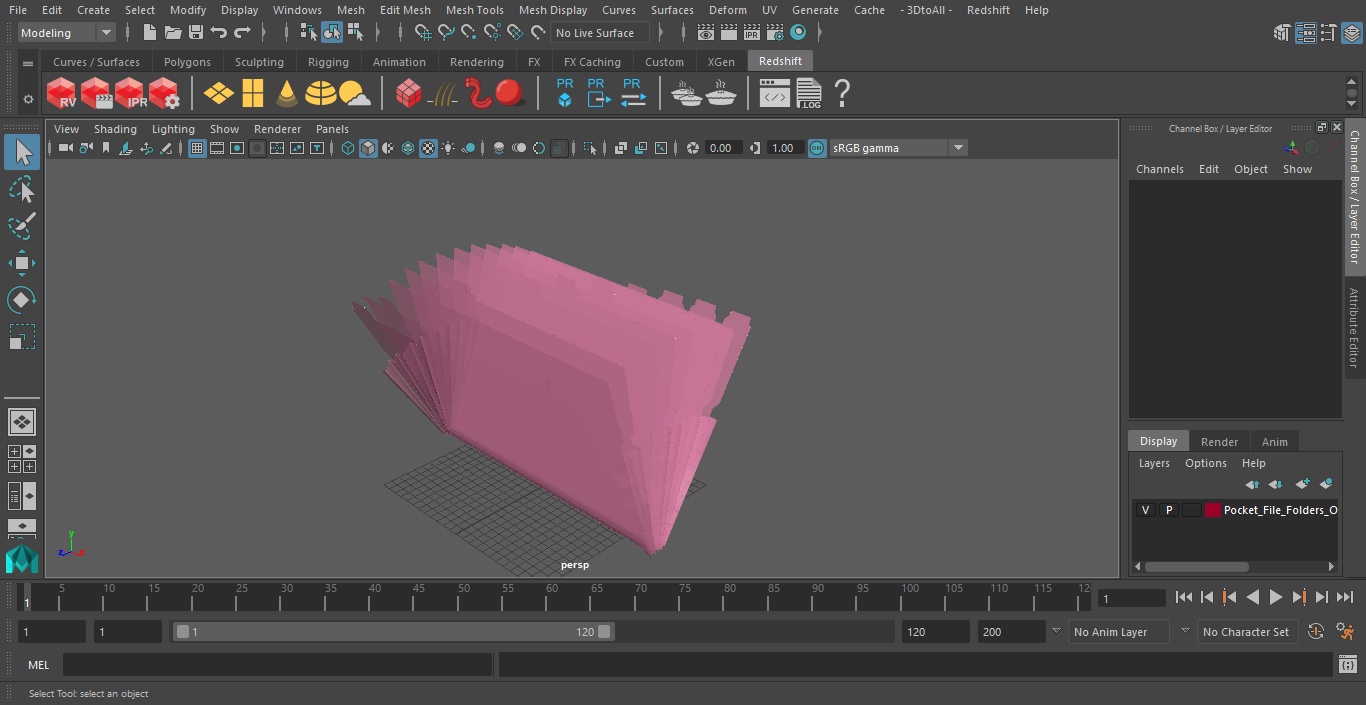
Task: Switch to the Polygons shelf tab
Action: point(187,62)
